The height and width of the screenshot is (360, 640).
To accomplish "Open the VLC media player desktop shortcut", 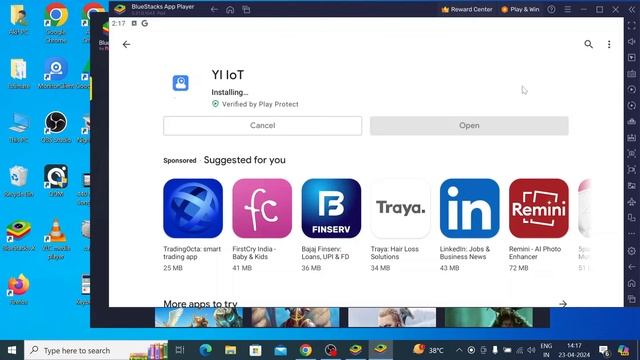I will [x=56, y=238].
